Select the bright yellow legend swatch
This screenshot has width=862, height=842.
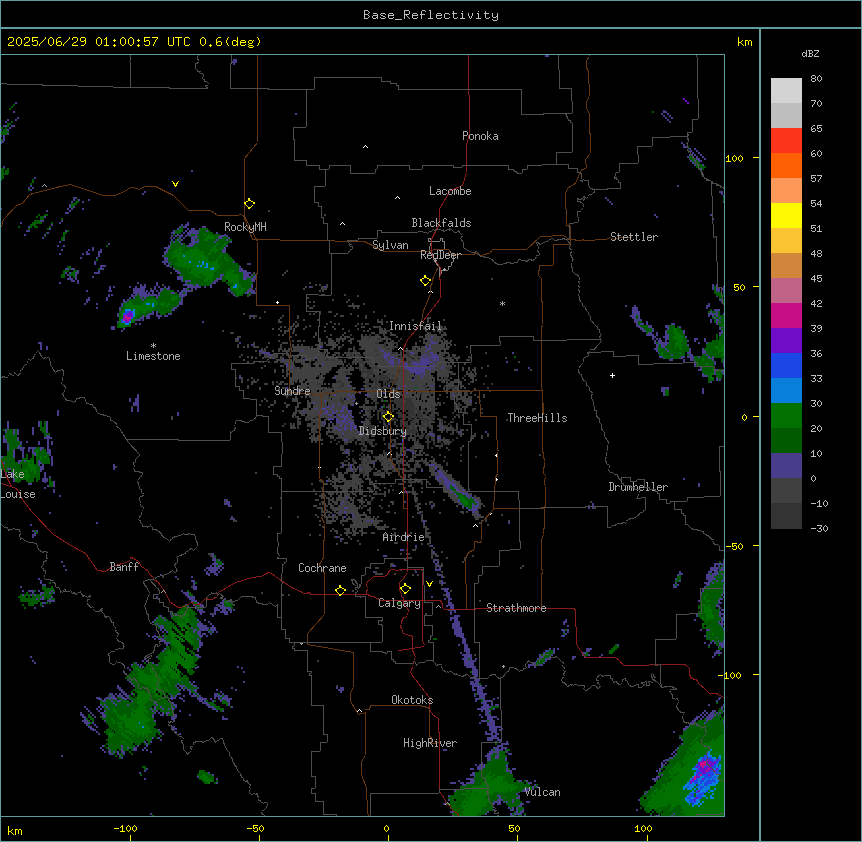tap(786, 215)
